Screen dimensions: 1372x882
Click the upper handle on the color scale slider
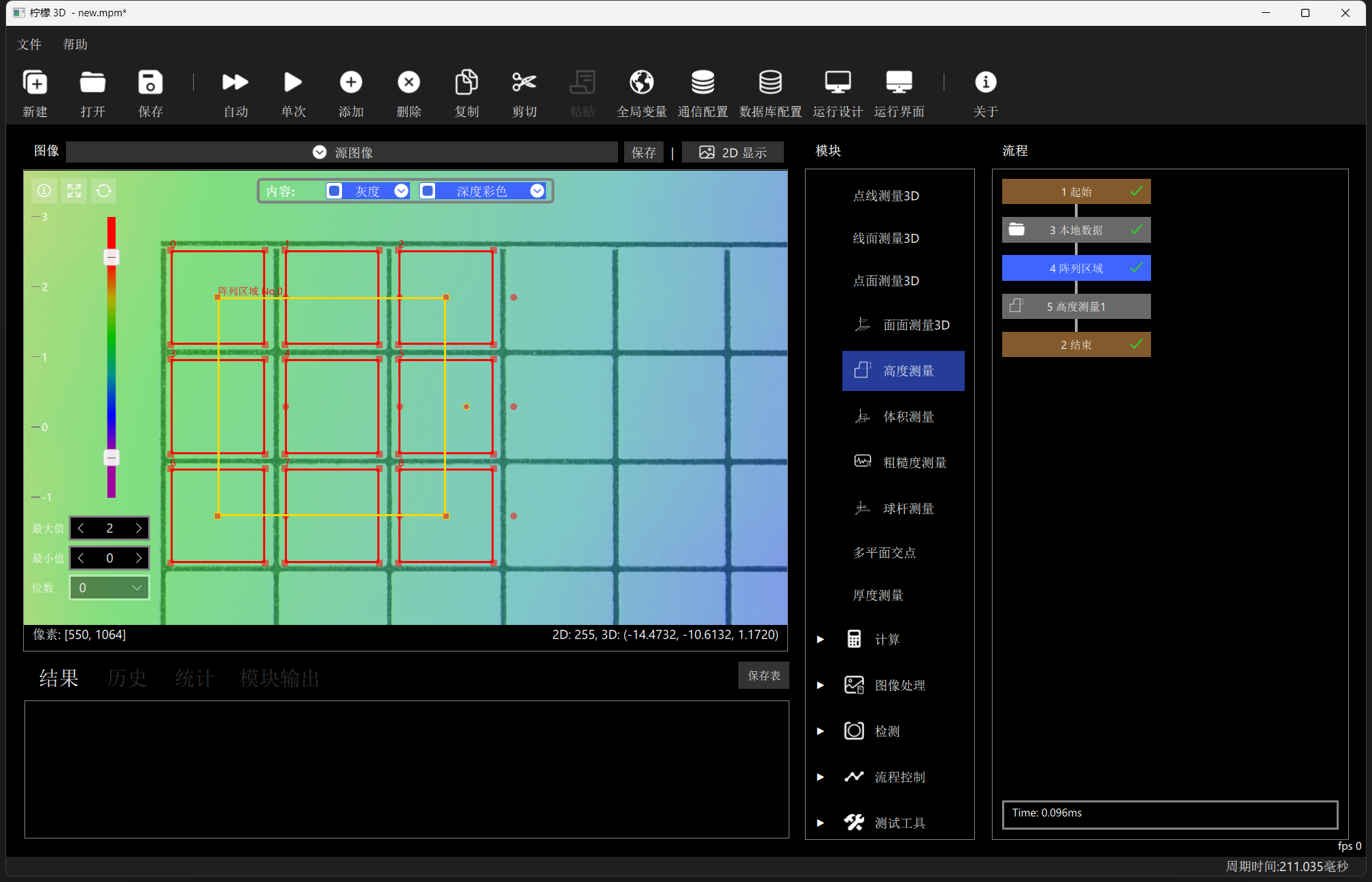(112, 257)
